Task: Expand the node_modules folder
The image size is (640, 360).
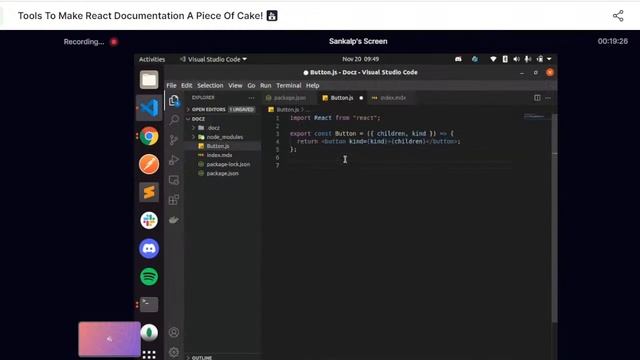Action: (224, 137)
